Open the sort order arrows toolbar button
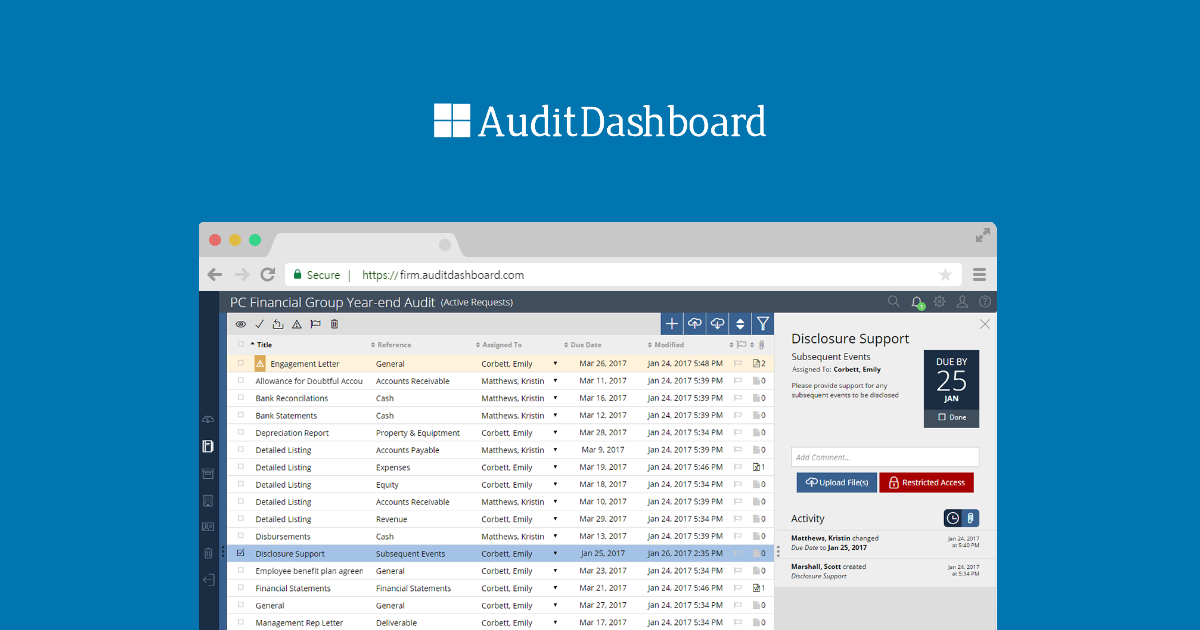 (x=740, y=324)
